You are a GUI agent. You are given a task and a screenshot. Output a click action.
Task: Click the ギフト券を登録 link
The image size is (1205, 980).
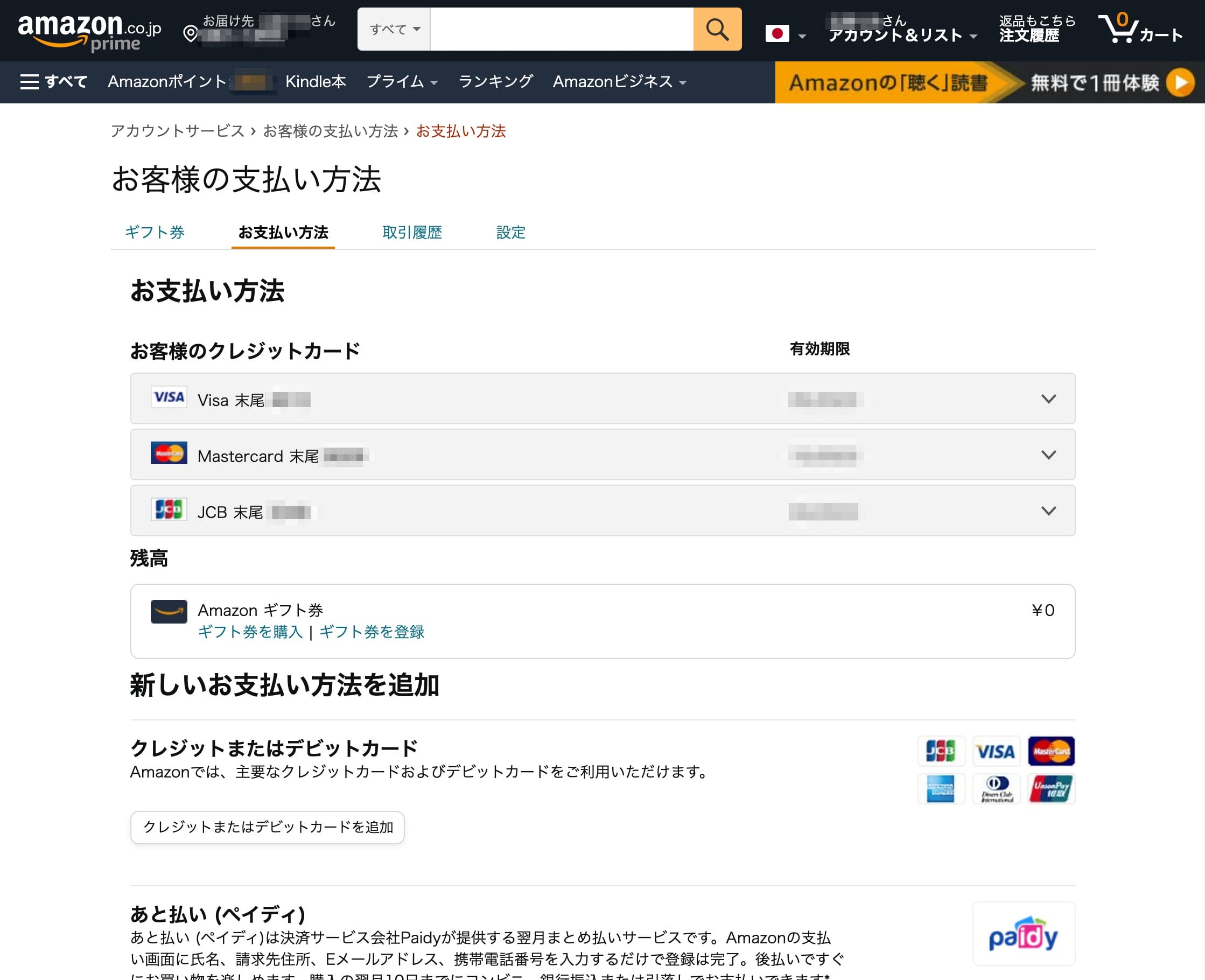coord(372,632)
